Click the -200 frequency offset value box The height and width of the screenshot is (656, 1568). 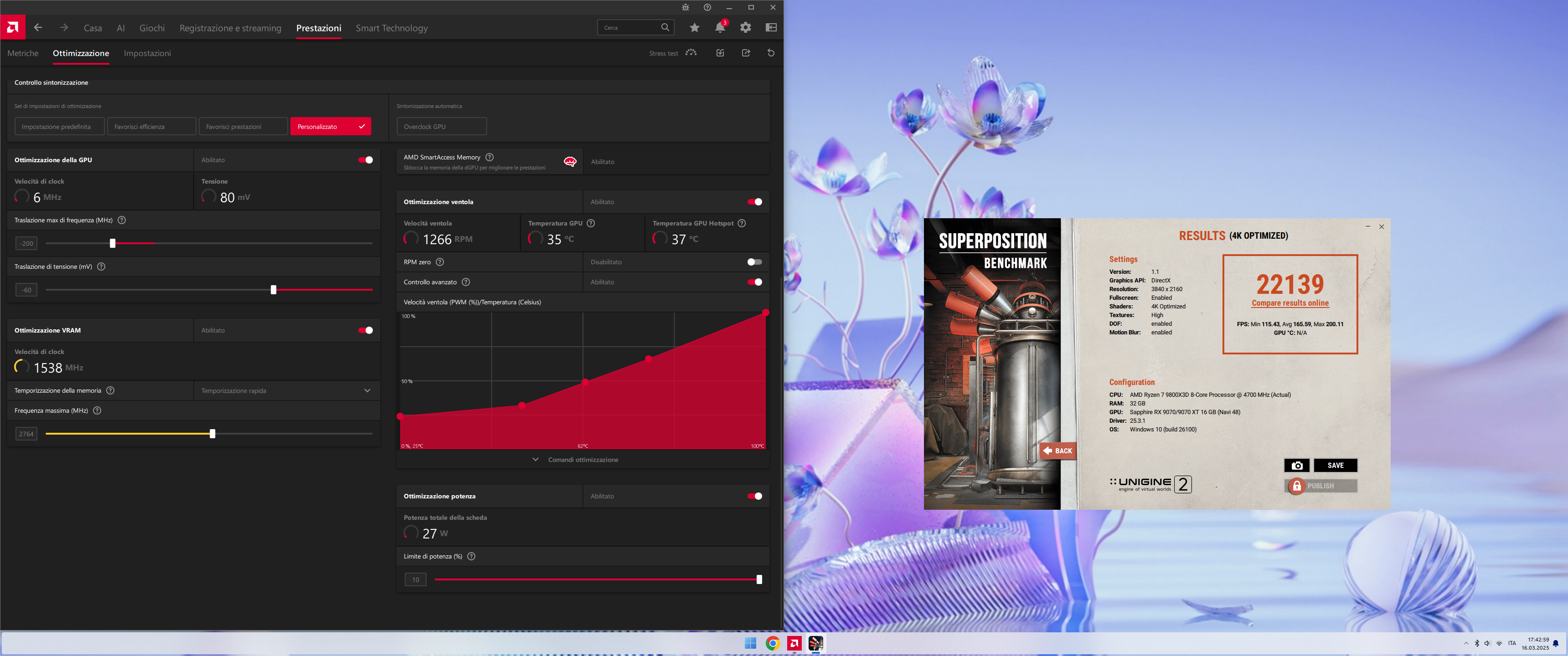click(x=26, y=243)
